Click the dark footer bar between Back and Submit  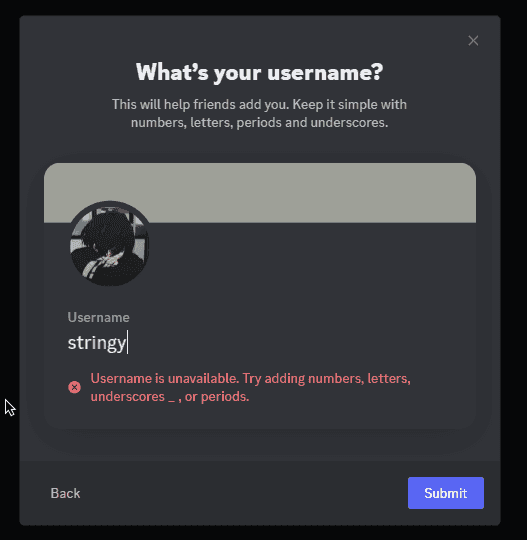[244, 493]
